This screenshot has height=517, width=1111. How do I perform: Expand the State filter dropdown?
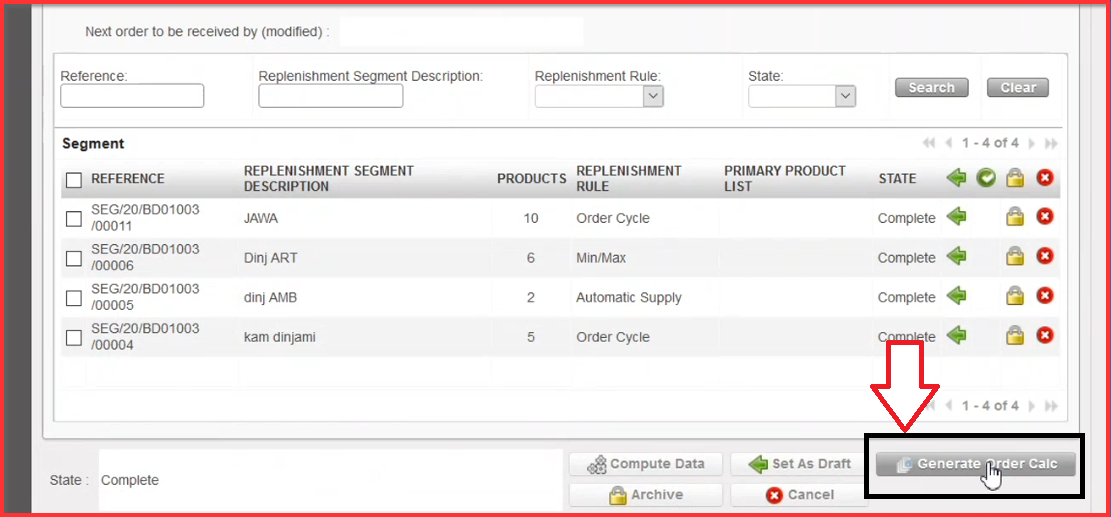(802, 96)
